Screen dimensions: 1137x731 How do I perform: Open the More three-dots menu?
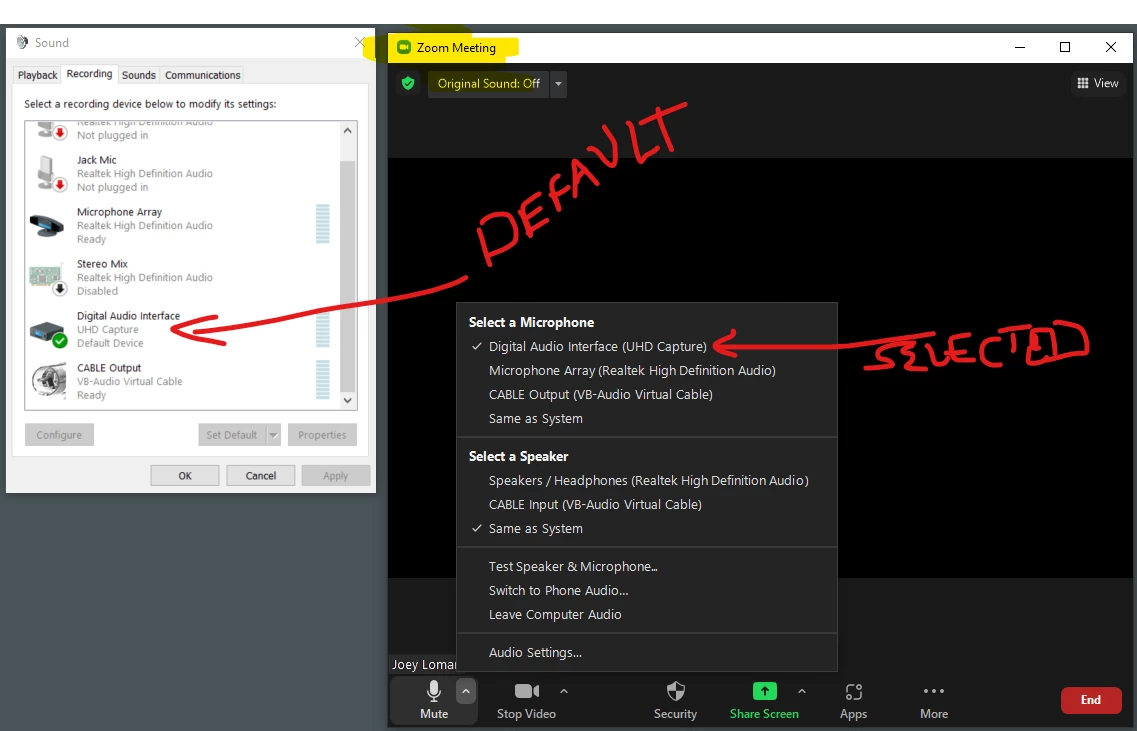coord(934,700)
